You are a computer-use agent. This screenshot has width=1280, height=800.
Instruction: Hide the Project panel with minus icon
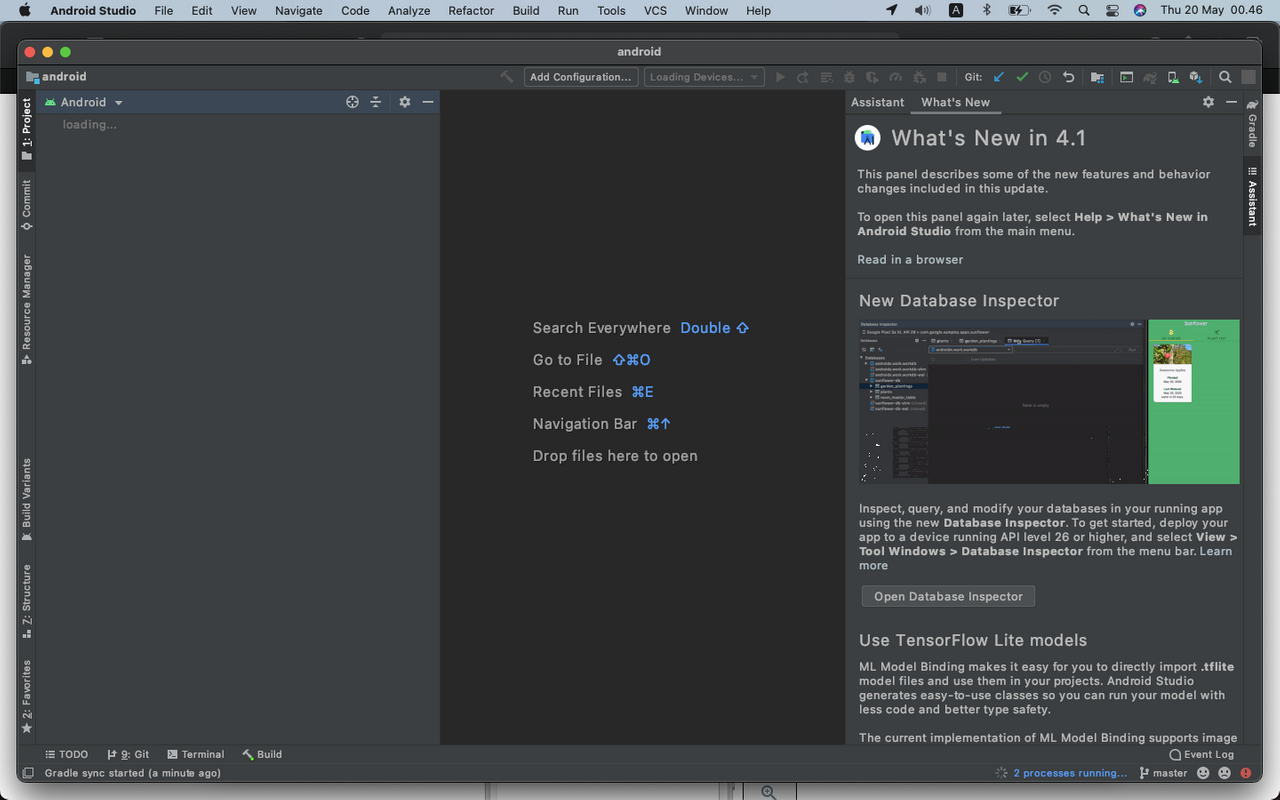point(428,102)
